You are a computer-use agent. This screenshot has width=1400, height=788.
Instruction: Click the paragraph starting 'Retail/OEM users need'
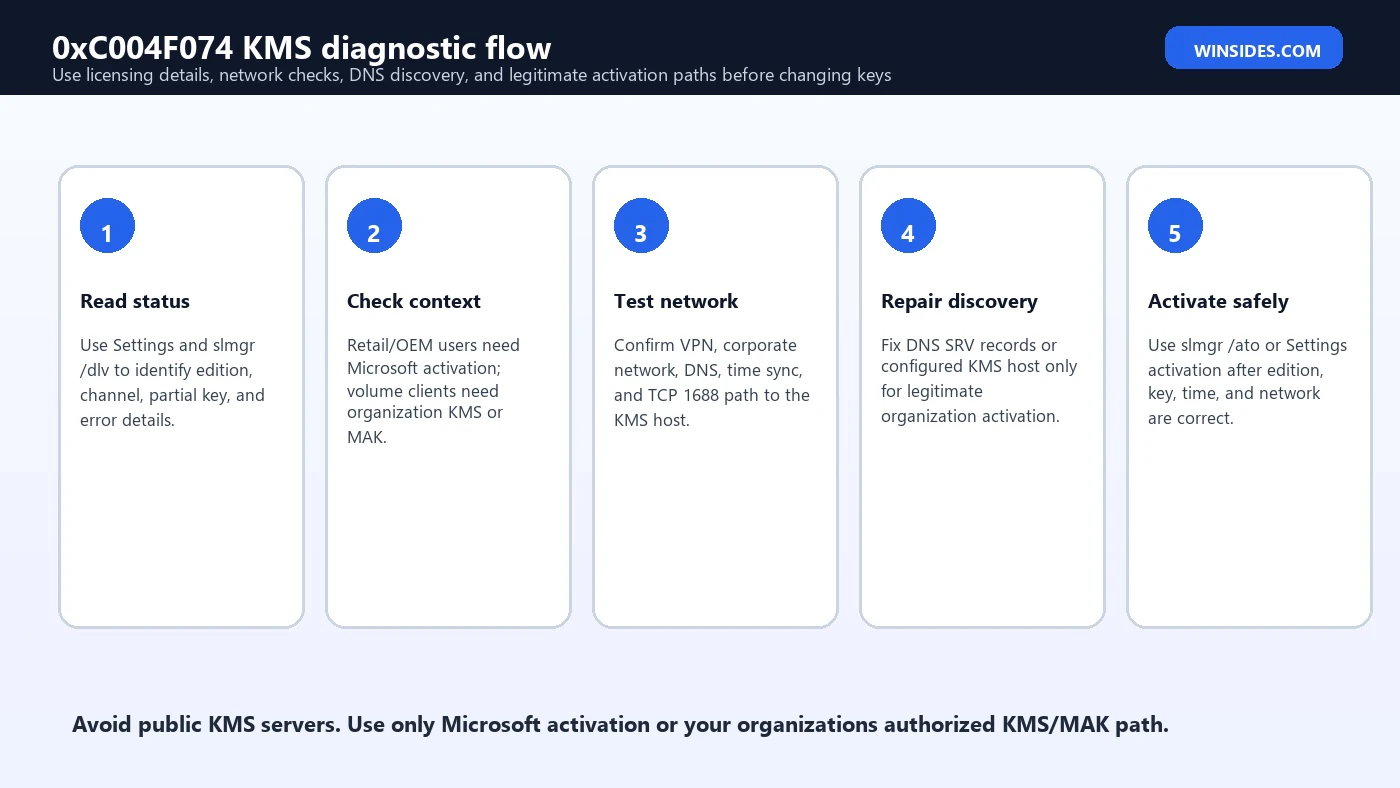(x=433, y=391)
